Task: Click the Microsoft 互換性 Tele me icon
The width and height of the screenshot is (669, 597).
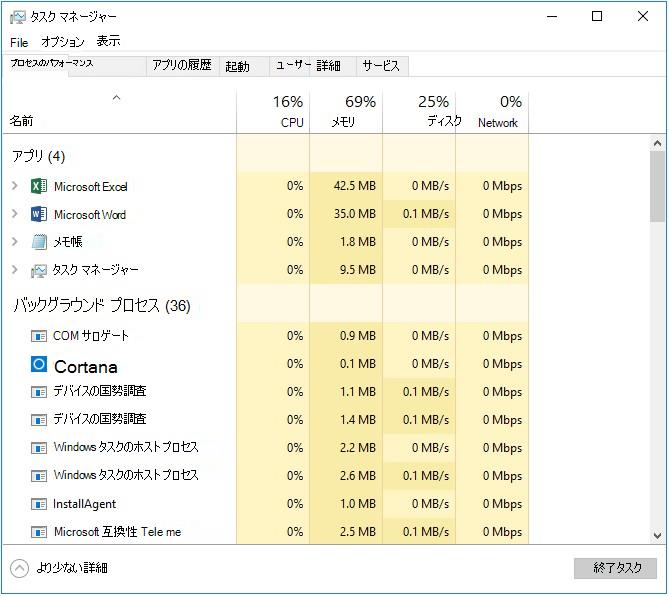Action: (x=39, y=533)
